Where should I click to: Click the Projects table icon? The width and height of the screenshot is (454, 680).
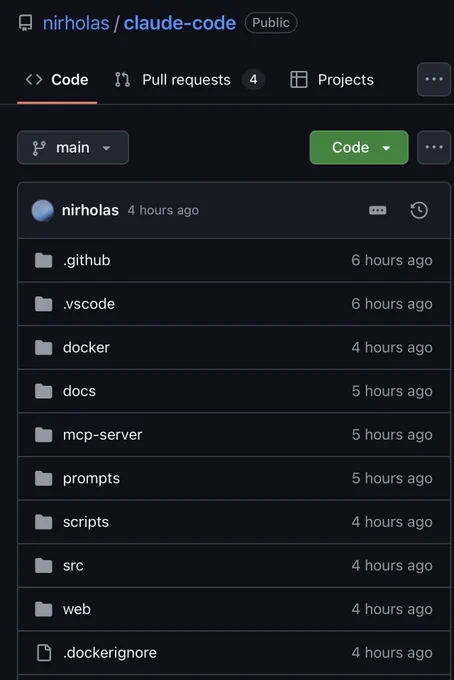point(299,80)
